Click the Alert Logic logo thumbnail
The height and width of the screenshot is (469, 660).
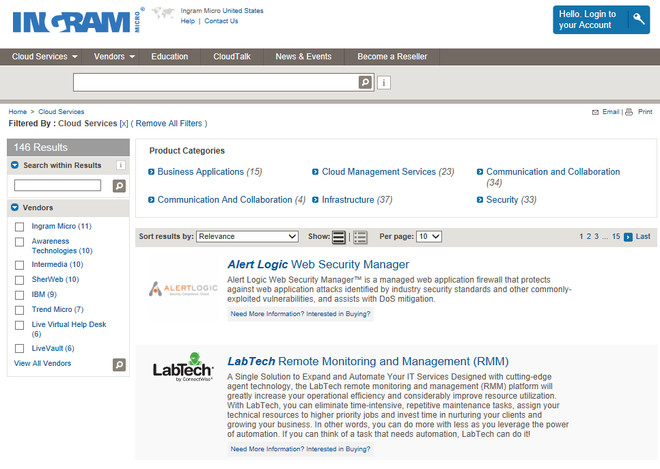183,288
